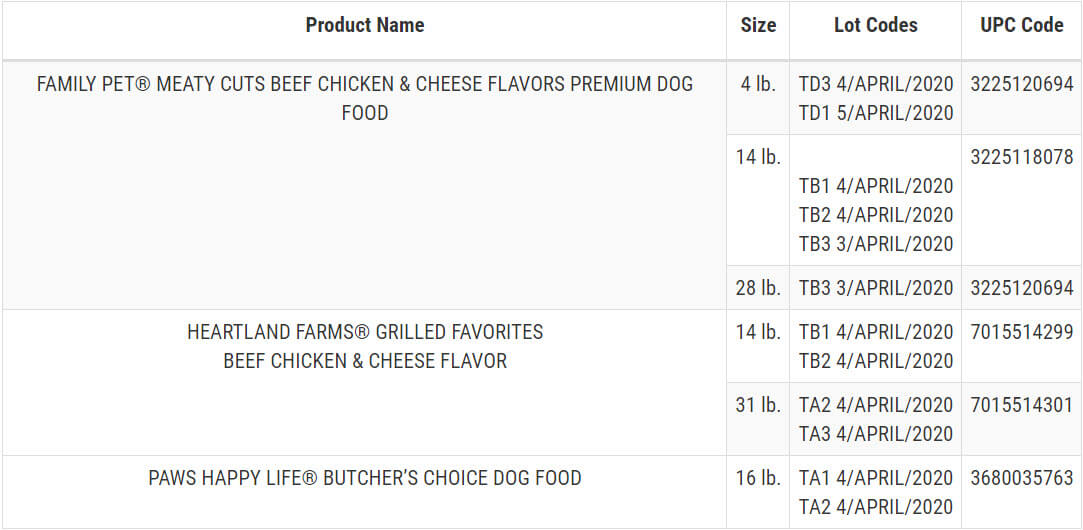Click the 31 lb. size cell

point(758,405)
